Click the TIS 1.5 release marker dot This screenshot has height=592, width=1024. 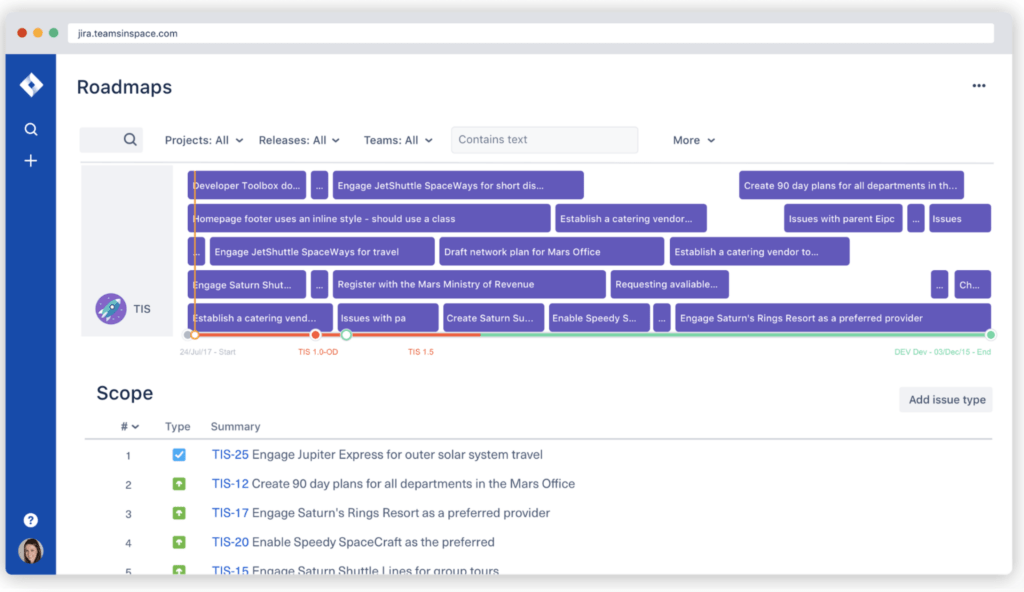point(347,335)
